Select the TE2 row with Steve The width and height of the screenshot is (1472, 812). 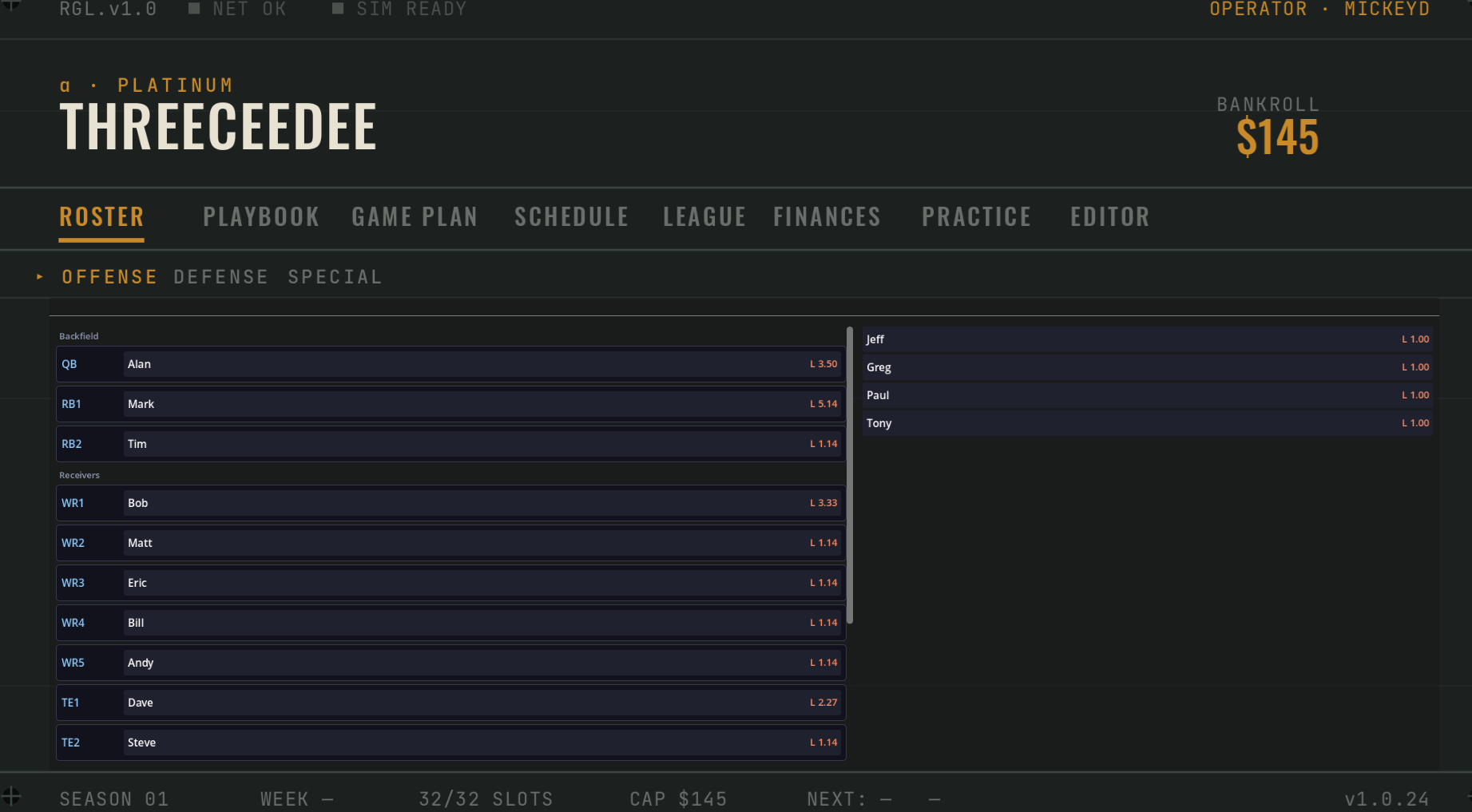pyautogui.click(x=450, y=743)
